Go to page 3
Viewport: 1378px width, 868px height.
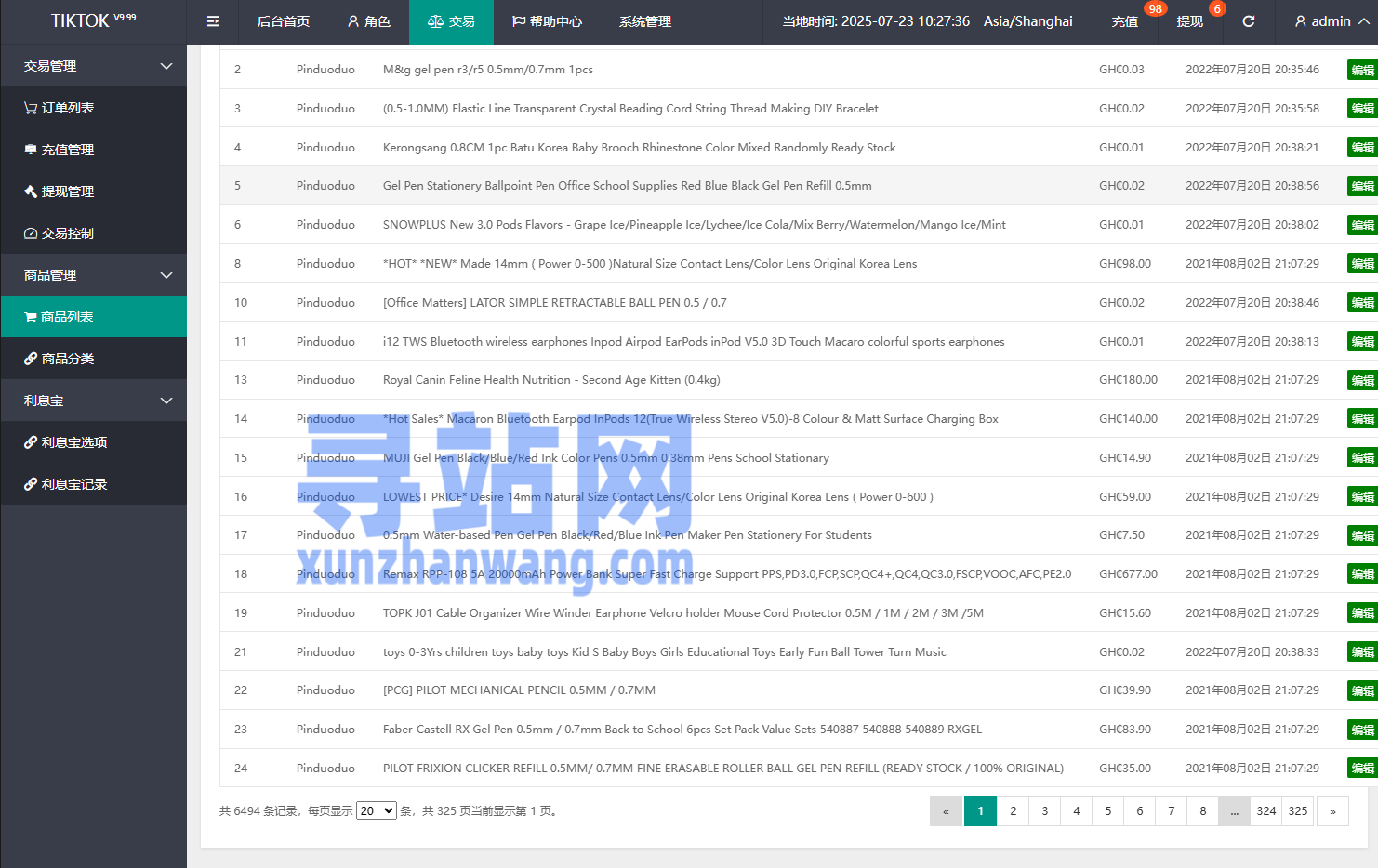tap(1045, 811)
